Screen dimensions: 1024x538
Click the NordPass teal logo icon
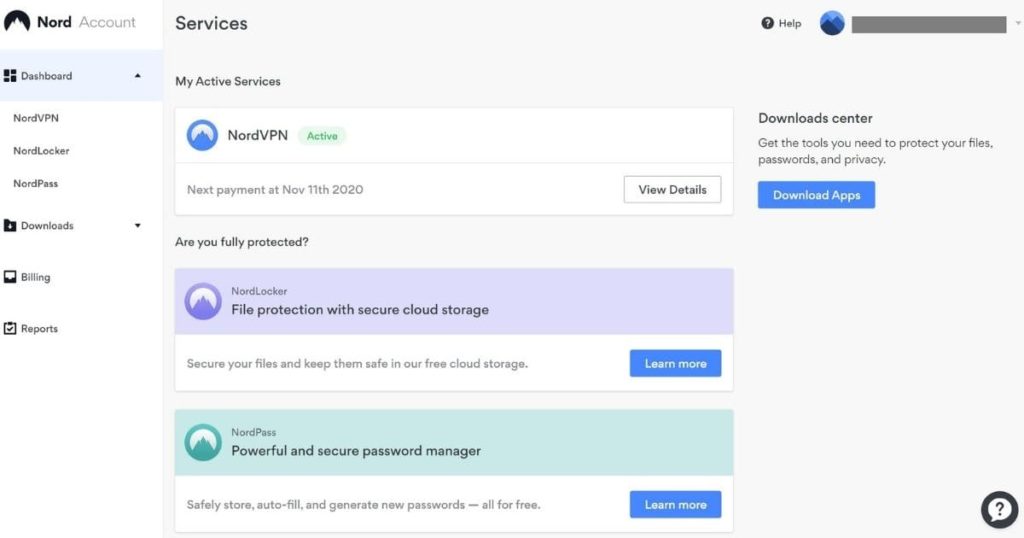pos(203,442)
